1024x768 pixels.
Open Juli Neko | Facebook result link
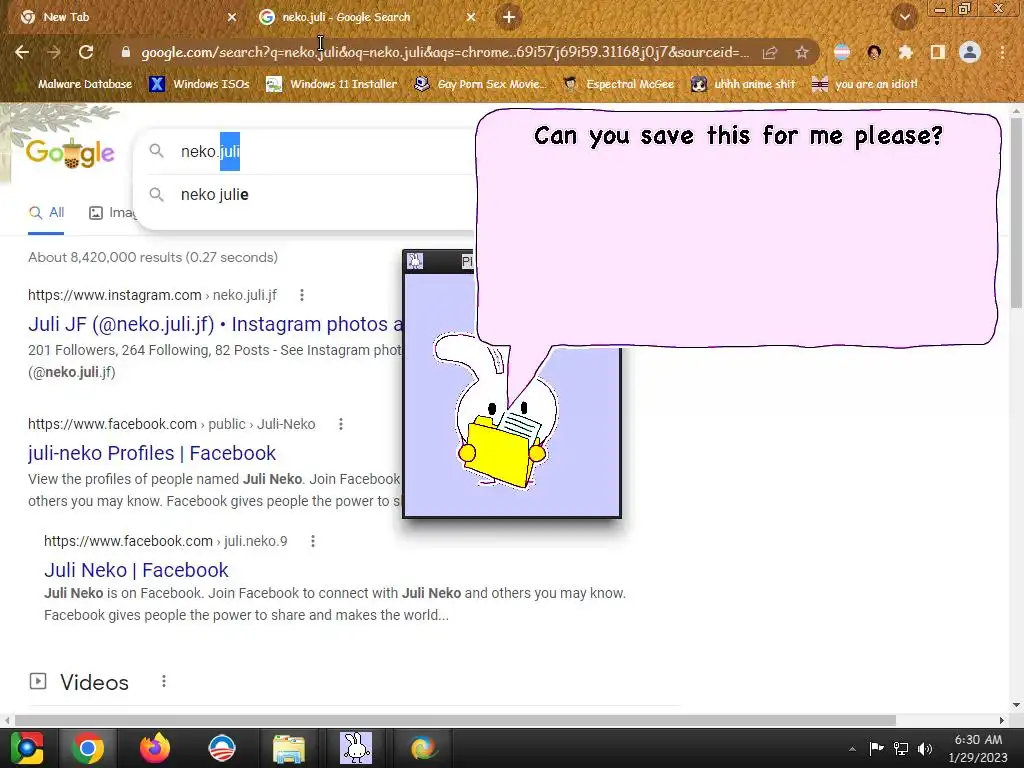(136, 570)
